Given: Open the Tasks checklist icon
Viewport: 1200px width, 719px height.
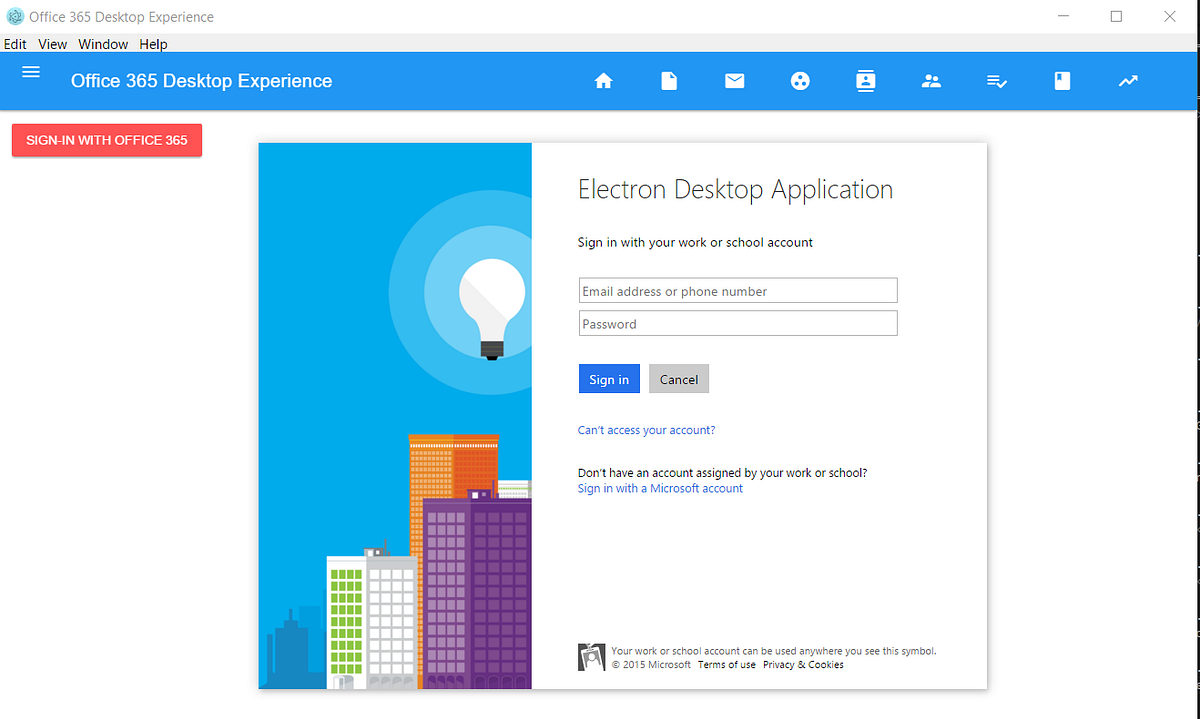Looking at the screenshot, I should pos(996,81).
